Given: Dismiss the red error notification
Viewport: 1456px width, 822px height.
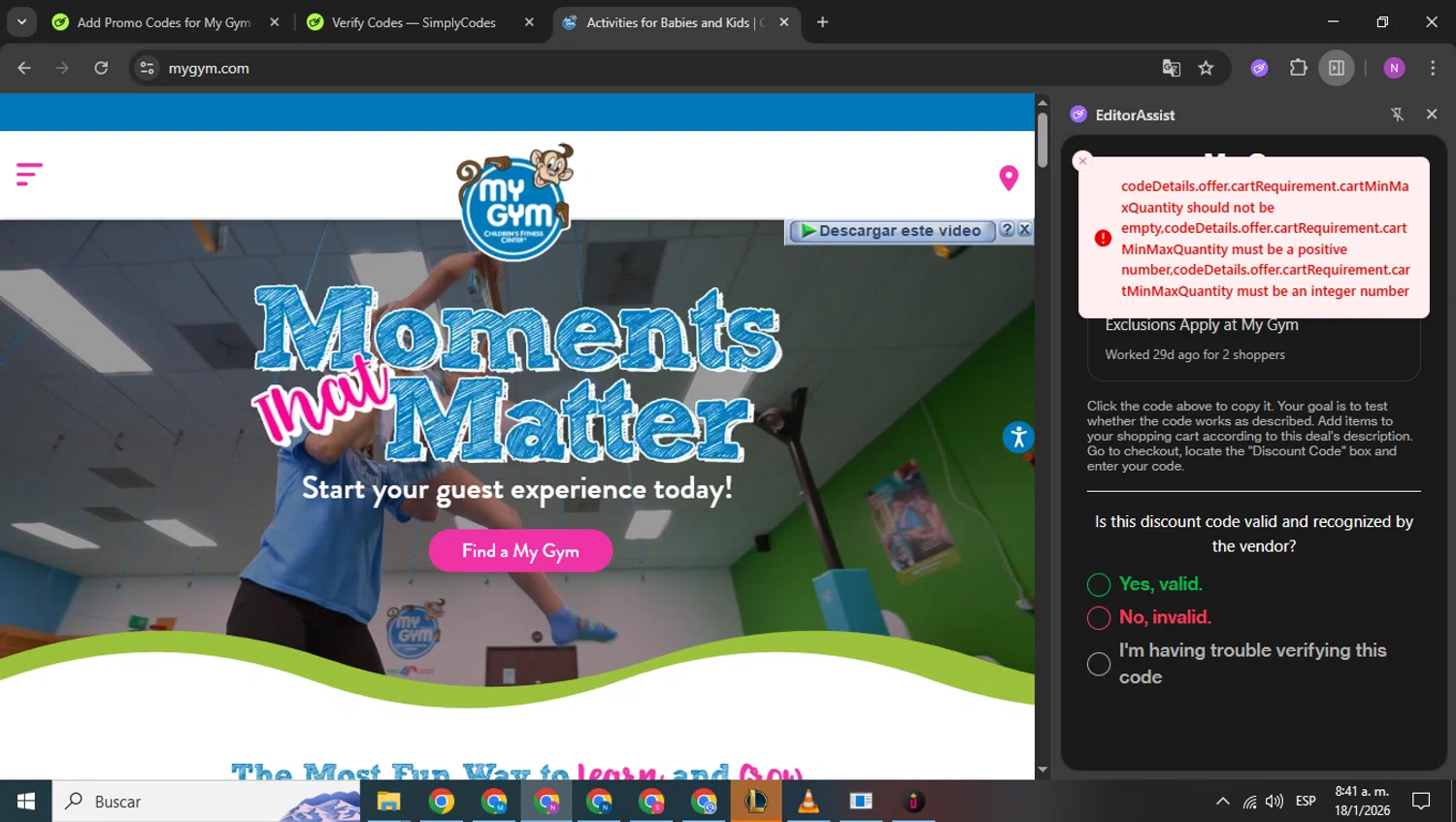Looking at the screenshot, I should (x=1083, y=161).
